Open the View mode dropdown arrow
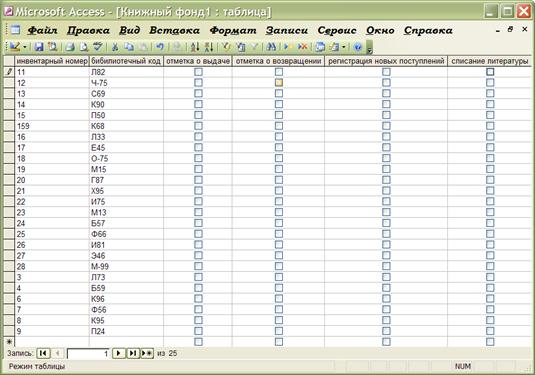535x375 pixels. point(25,47)
